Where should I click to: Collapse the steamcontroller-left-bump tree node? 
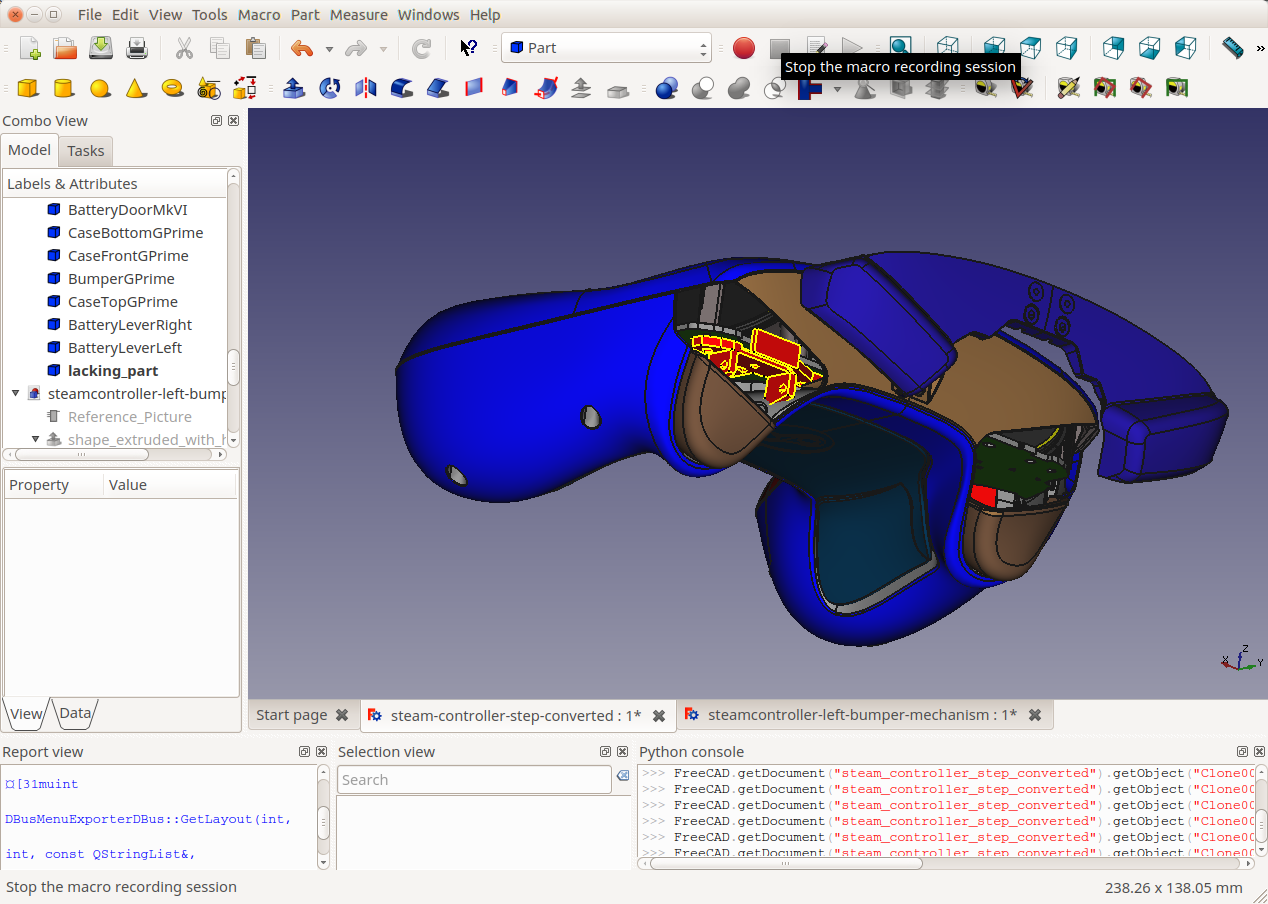point(16,394)
